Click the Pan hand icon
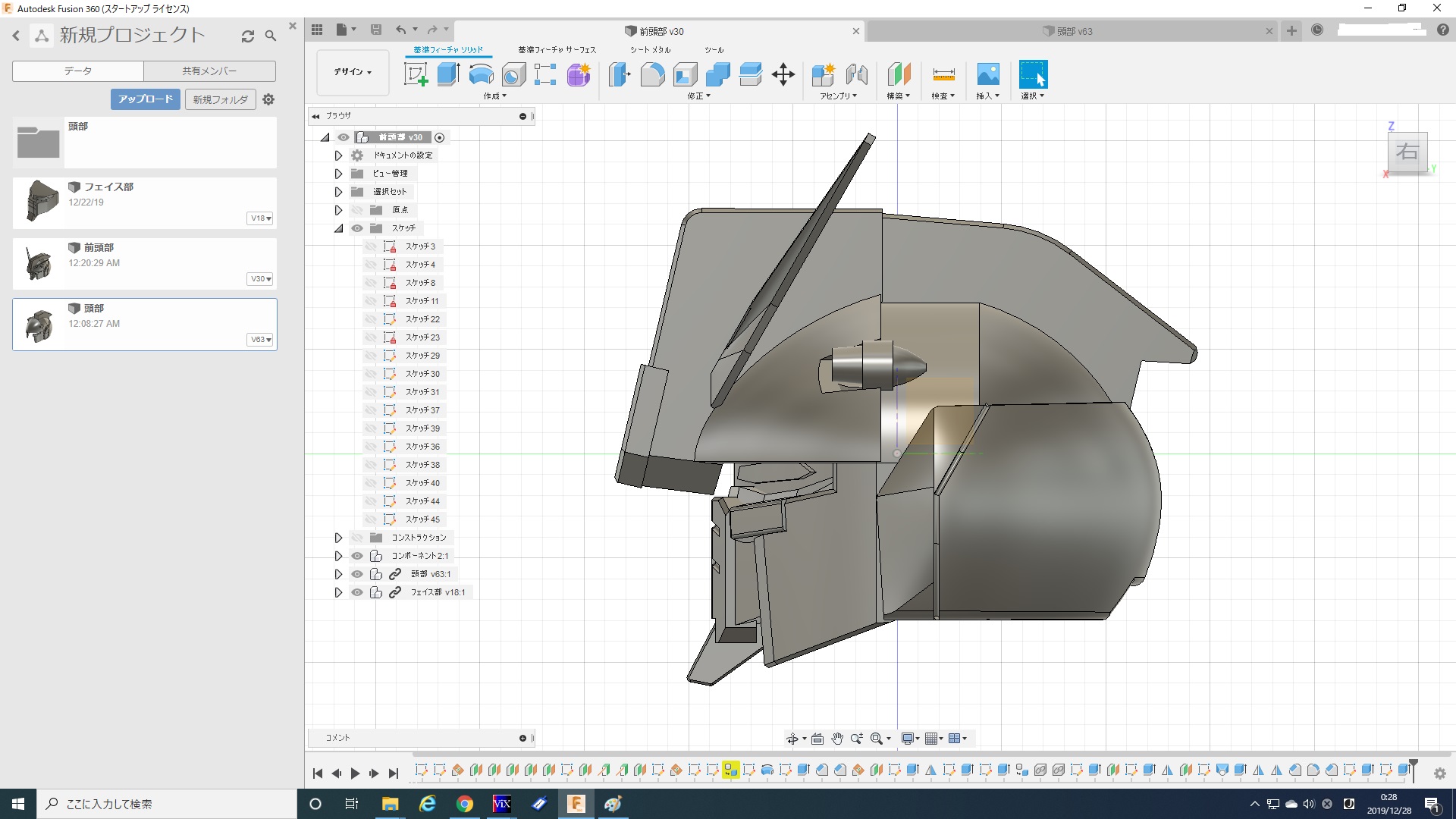1456x819 pixels. 837,739
